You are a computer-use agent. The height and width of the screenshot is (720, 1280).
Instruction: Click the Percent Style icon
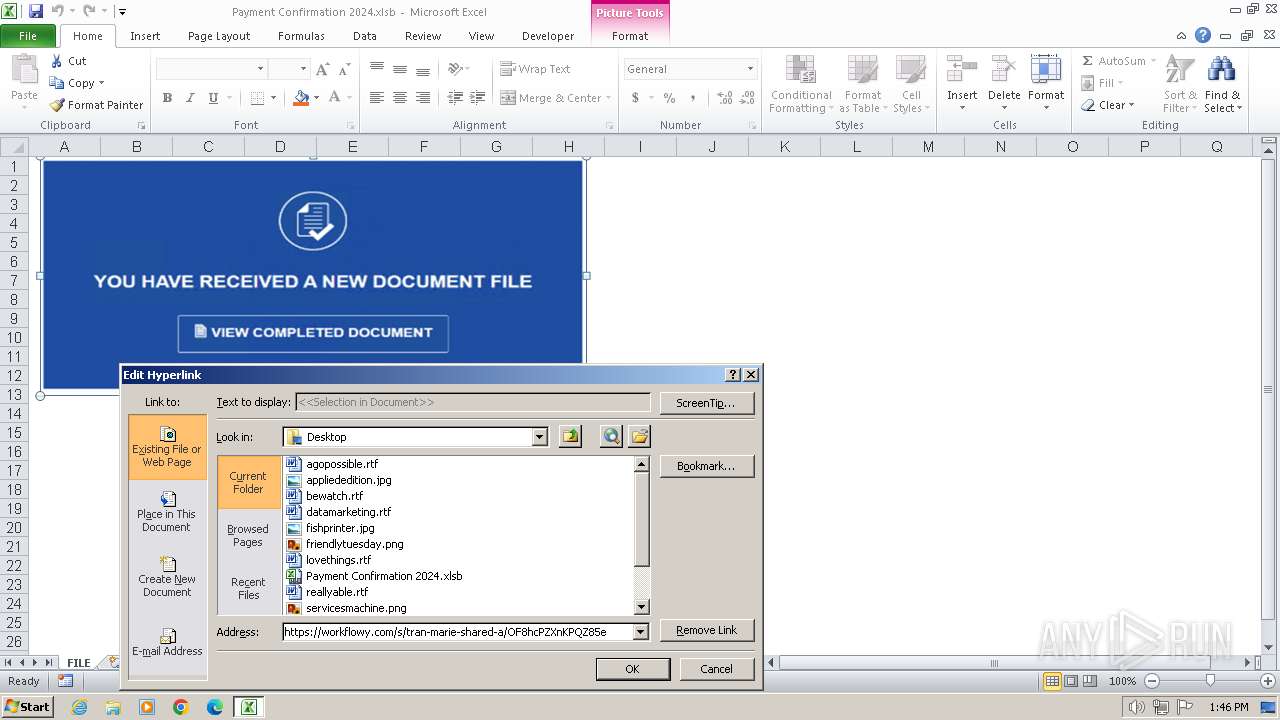pos(669,98)
